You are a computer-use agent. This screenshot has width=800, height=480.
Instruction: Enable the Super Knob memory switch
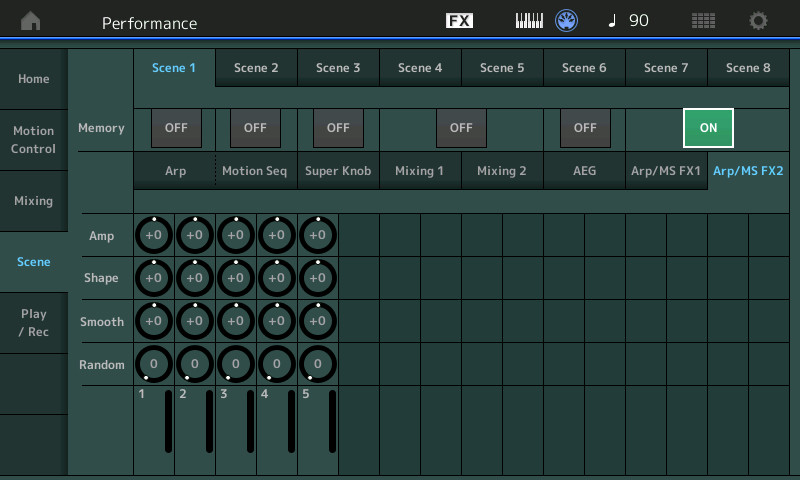click(338, 128)
